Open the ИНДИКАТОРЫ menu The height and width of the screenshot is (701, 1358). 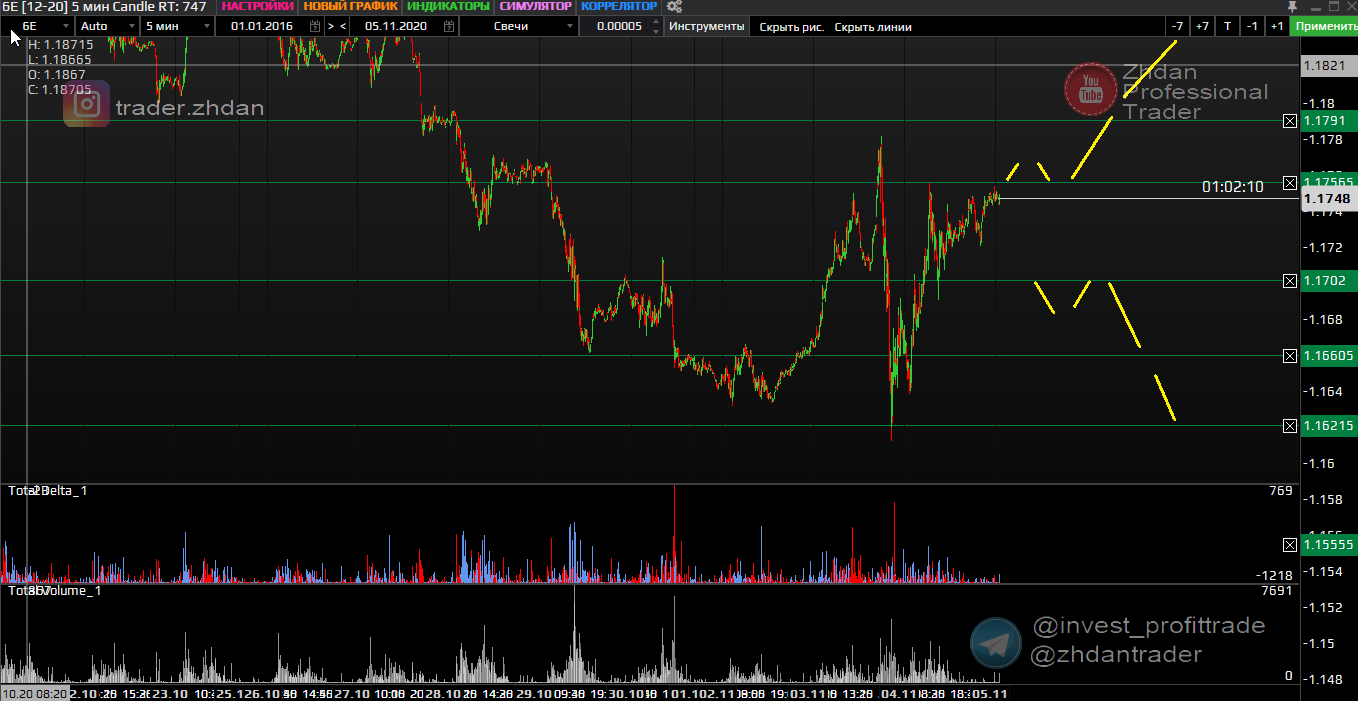tap(448, 7)
